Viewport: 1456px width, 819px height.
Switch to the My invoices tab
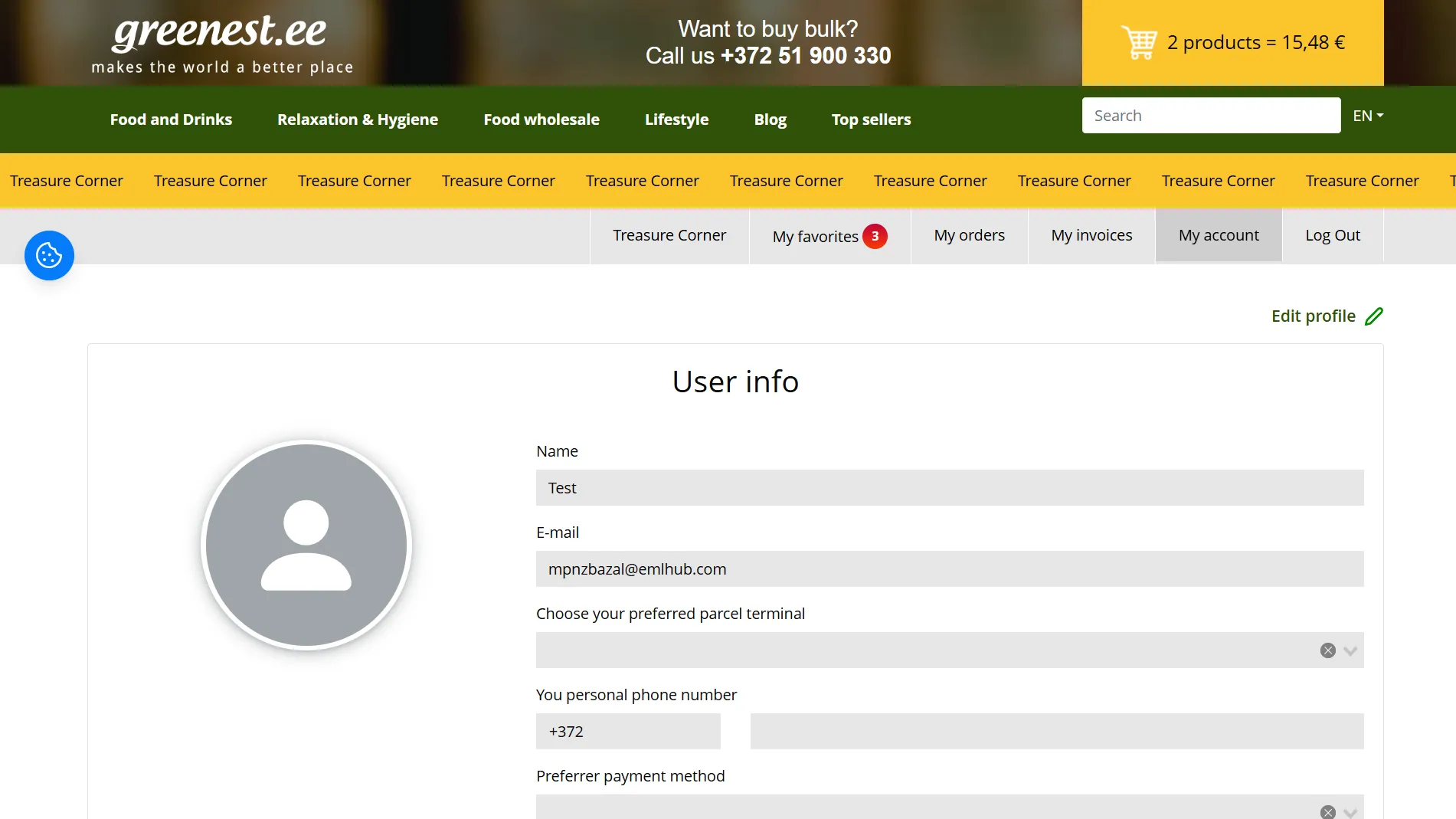click(x=1091, y=235)
